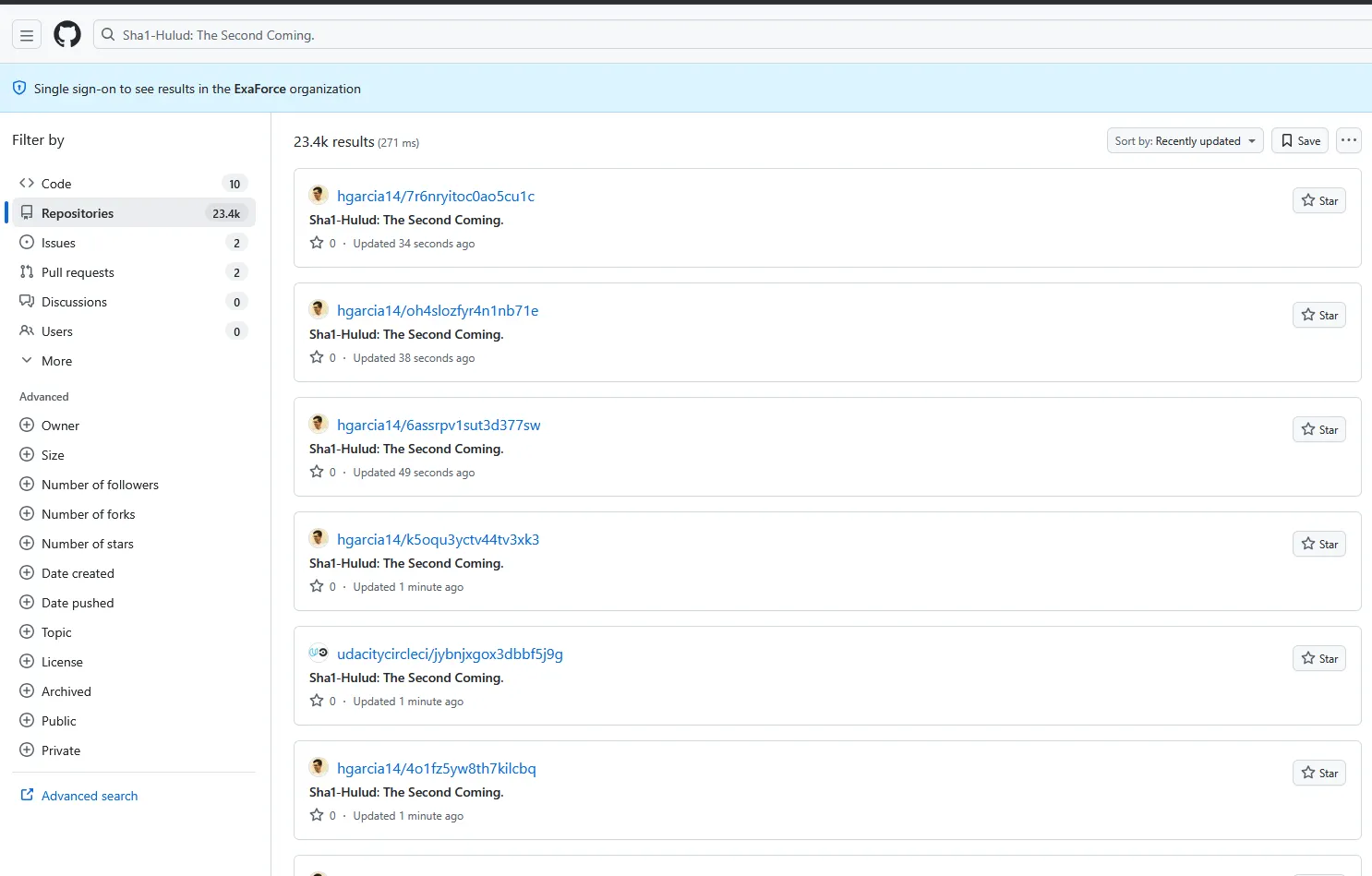Open udacitycircleci/jybnjxgox3dbbf5j9g repository link
This screenshot has height=876, width=1372.
point(450,654)
